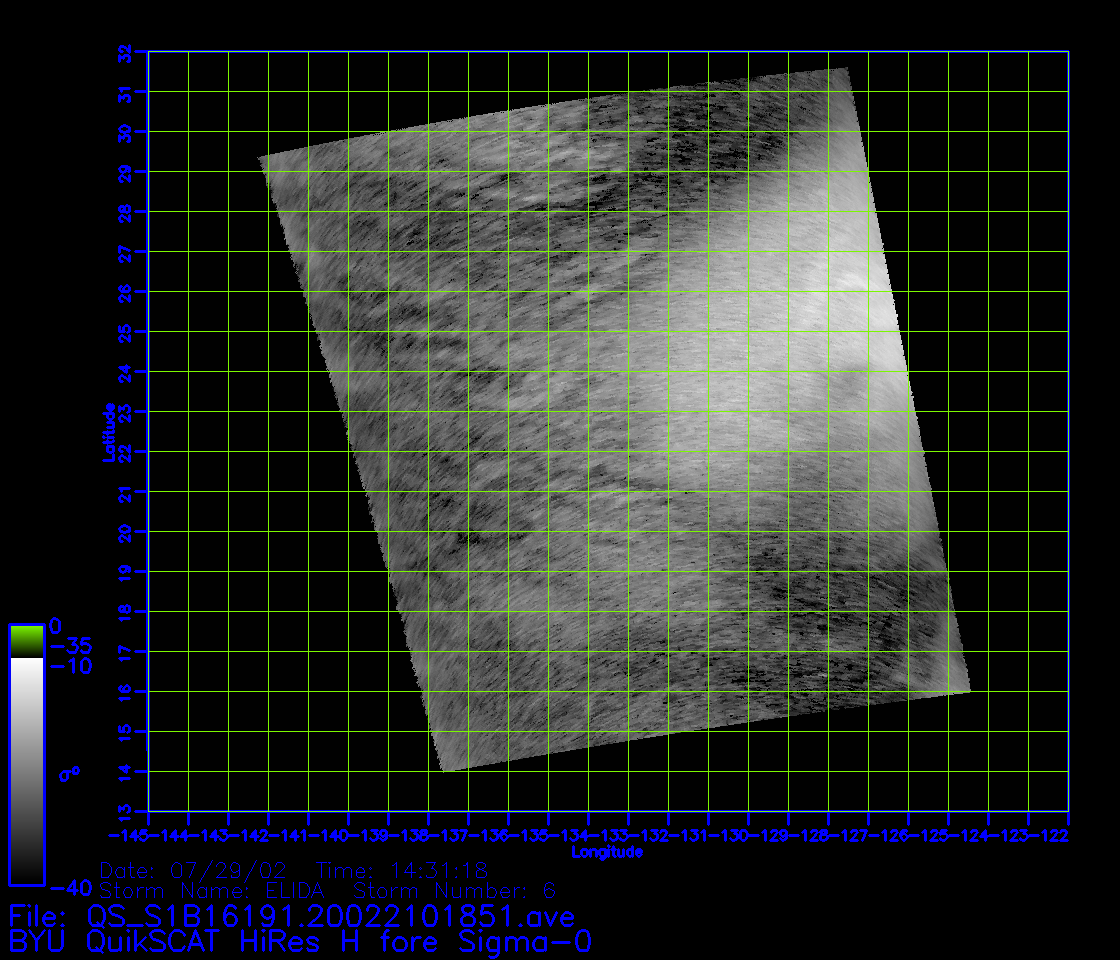The height and width of the screenshot is (960, 1120).
Task: Click the bright storm region in the swath
Action: point(770,300)
